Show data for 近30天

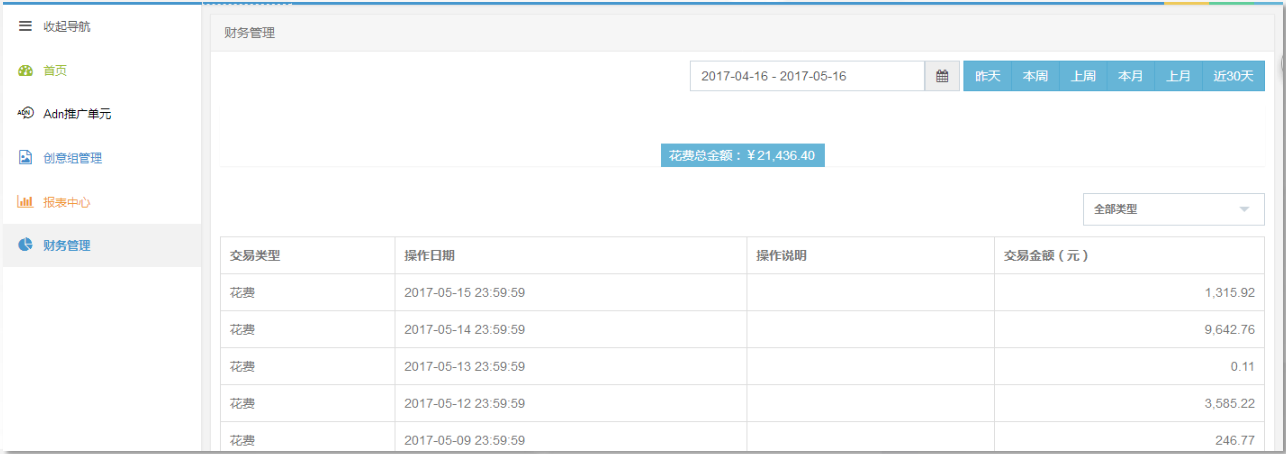point(1233,76)
